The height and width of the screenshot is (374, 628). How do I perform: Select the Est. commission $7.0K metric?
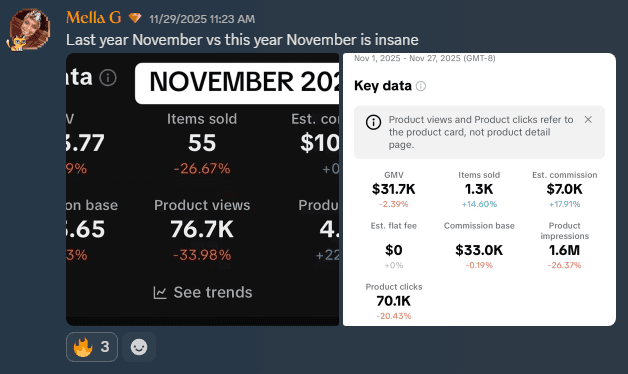[564, 189]
